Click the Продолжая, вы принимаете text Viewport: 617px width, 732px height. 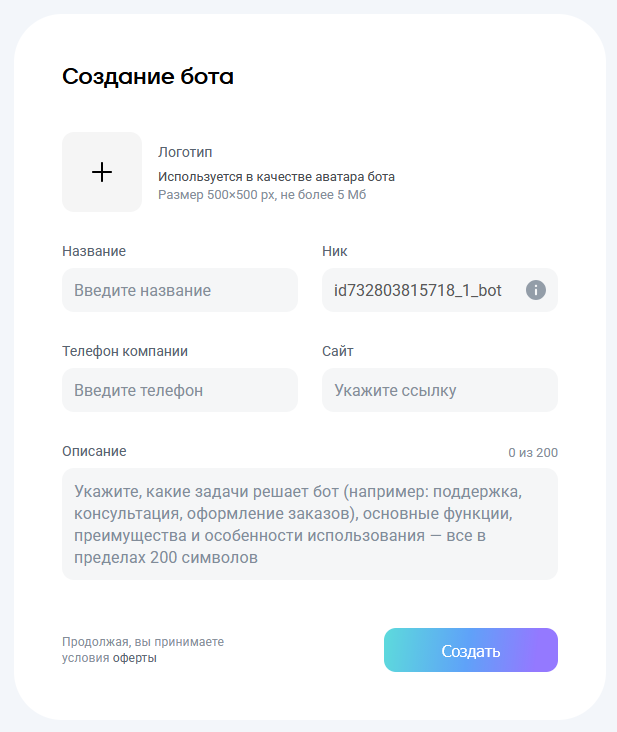(x=143, y=642)
